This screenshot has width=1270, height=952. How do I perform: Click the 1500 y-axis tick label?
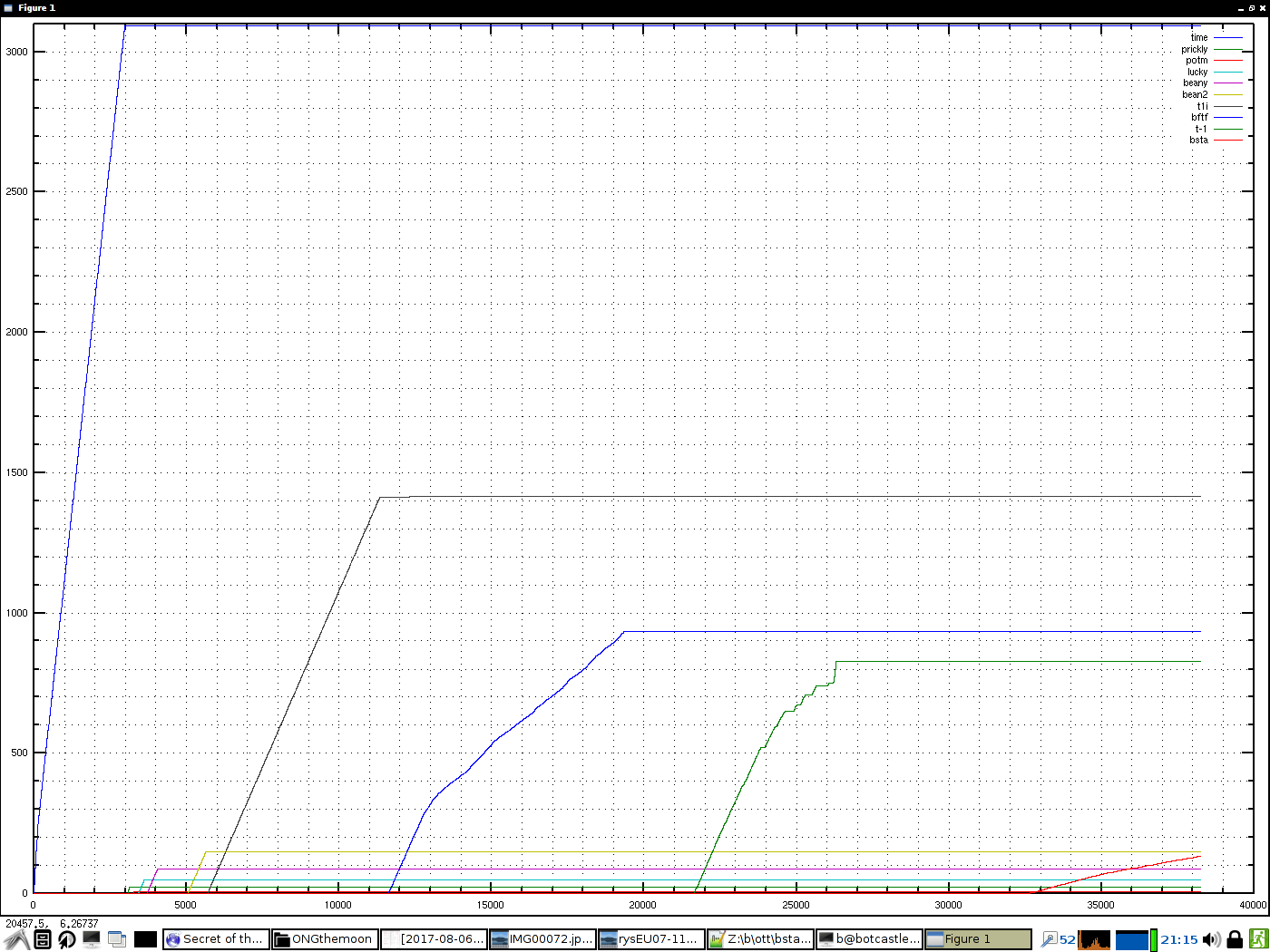tap(17, 472)
